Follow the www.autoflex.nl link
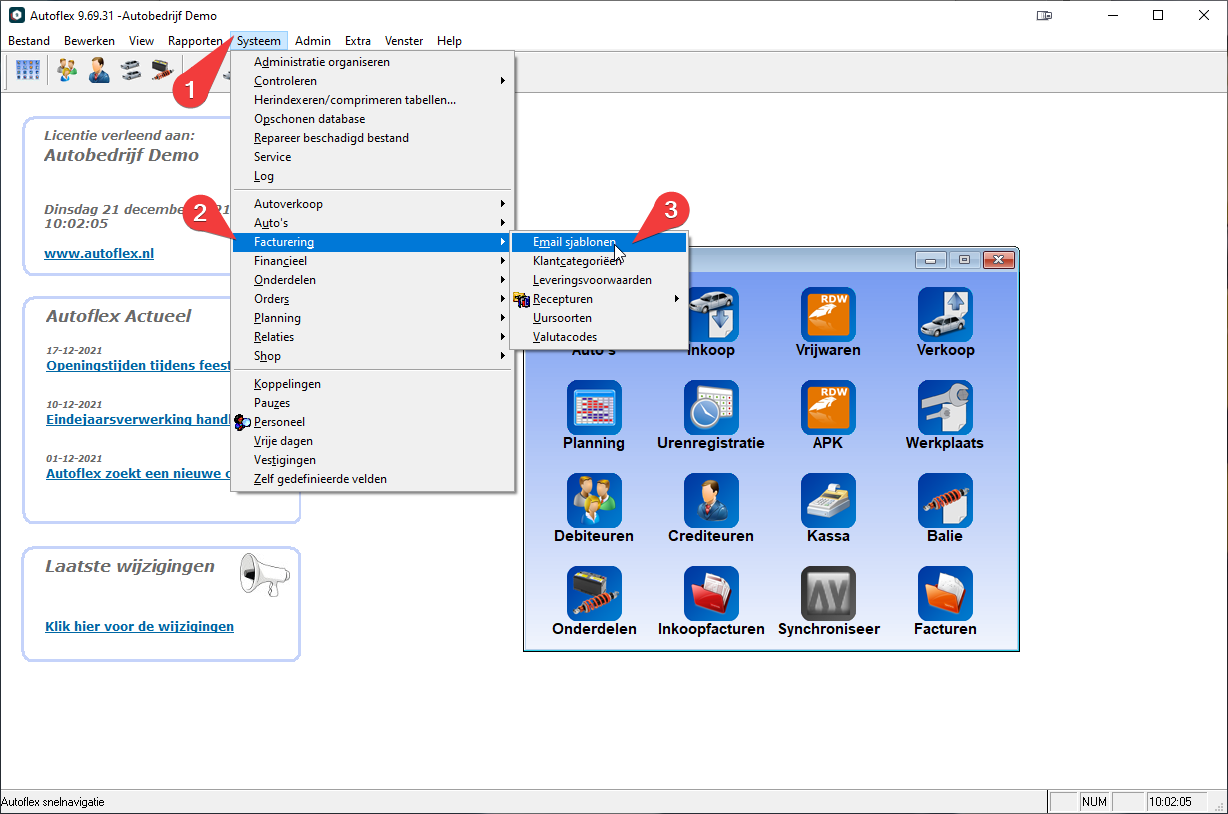1228x814 pixels. pyautogui.click(x=99, y=254)
